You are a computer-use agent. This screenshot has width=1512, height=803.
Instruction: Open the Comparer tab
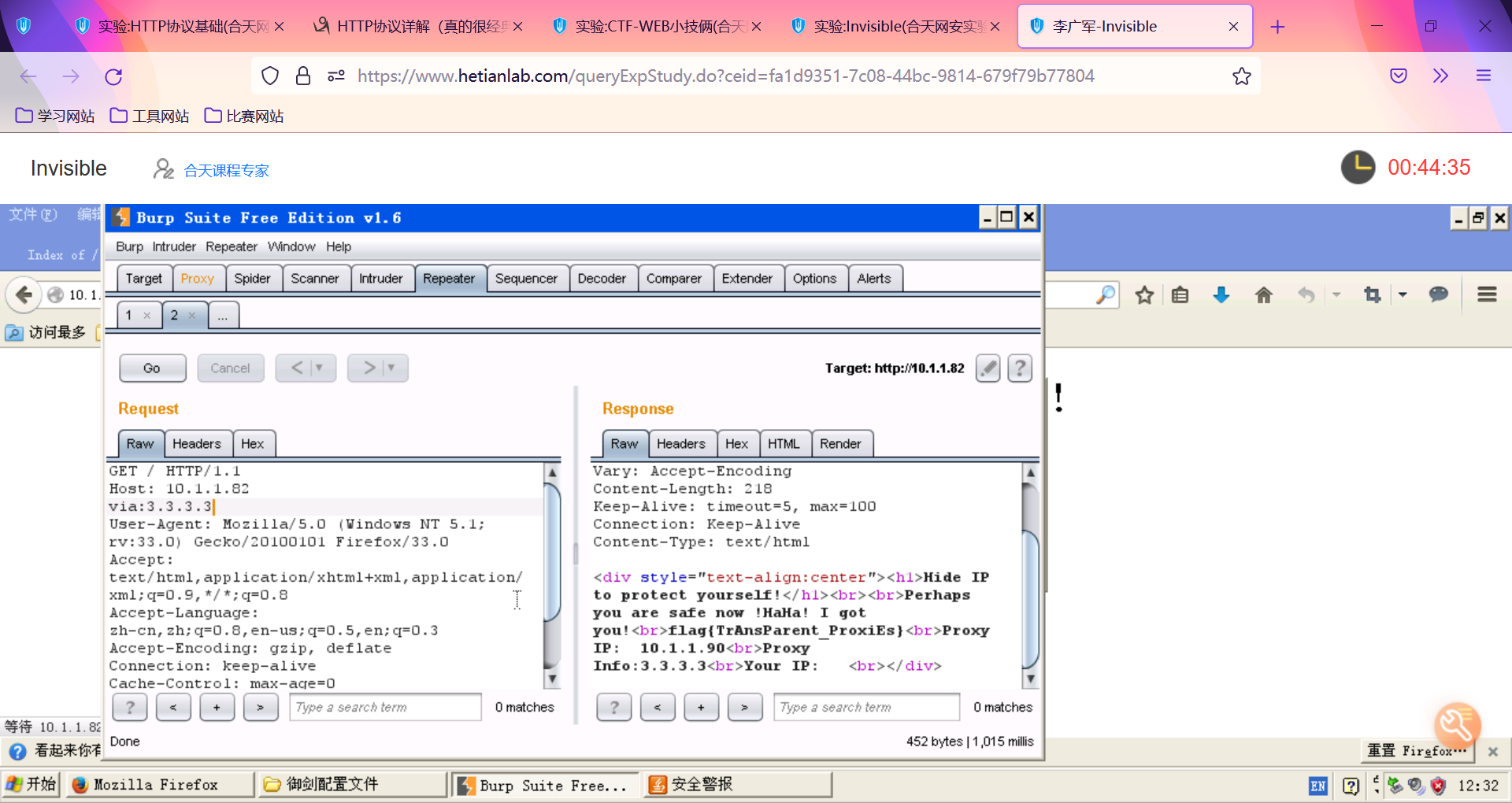coord(673,279)
